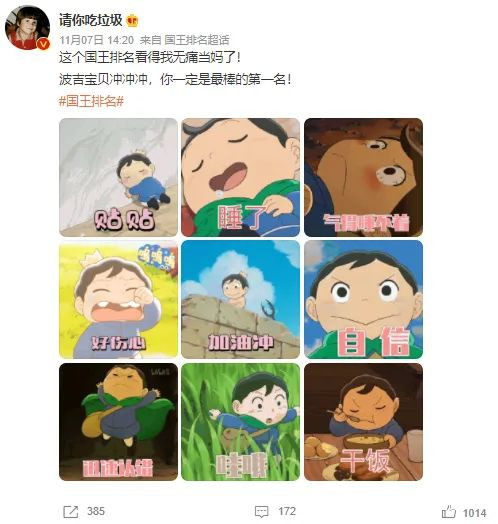Open the 加油冲 sticker image

click(241, 300)
